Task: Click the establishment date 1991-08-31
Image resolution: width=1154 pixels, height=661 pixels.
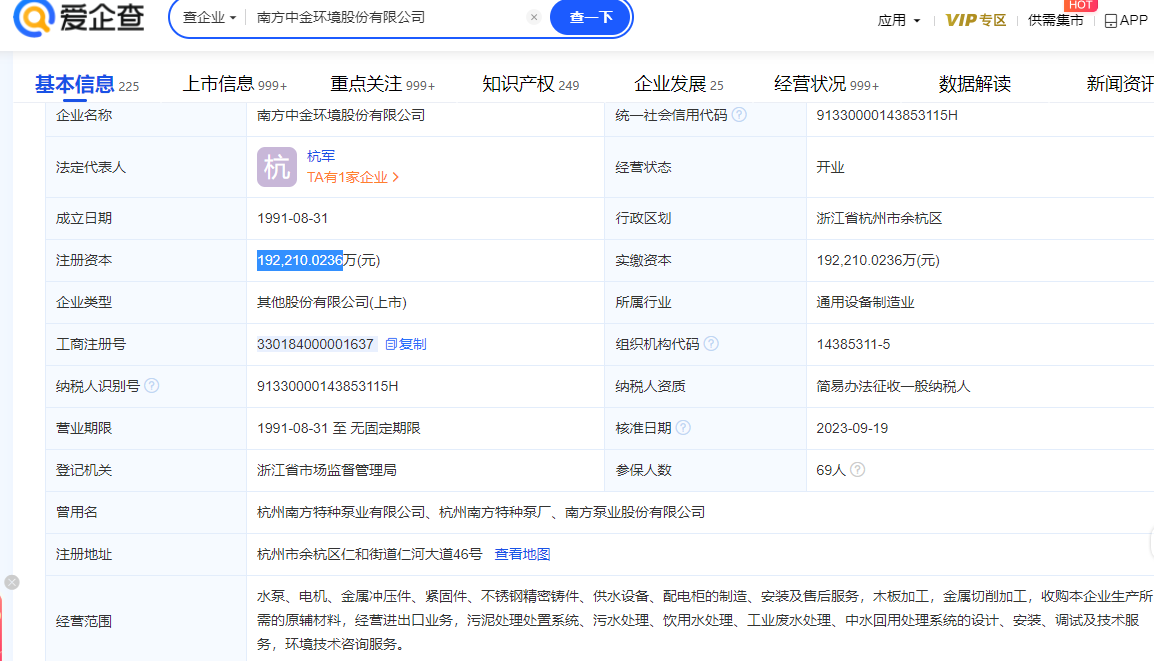Action: [292, 218]
